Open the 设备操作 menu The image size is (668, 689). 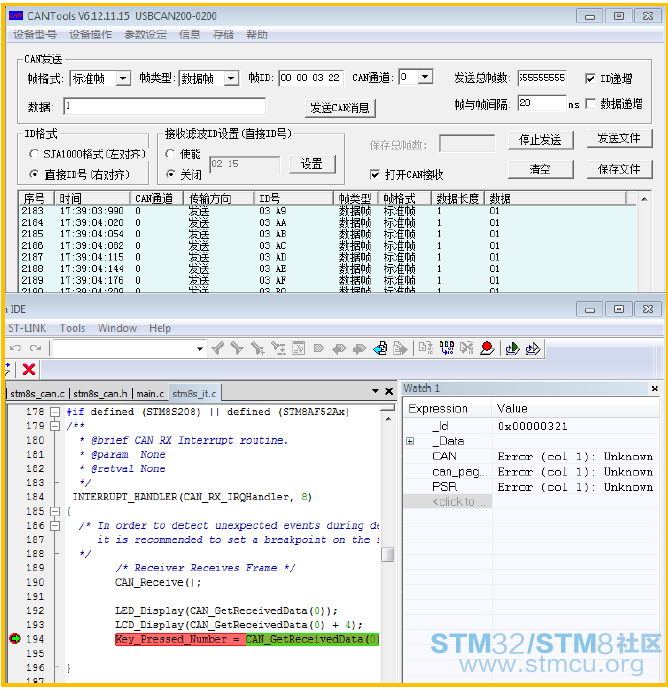(x=91, y=35)
